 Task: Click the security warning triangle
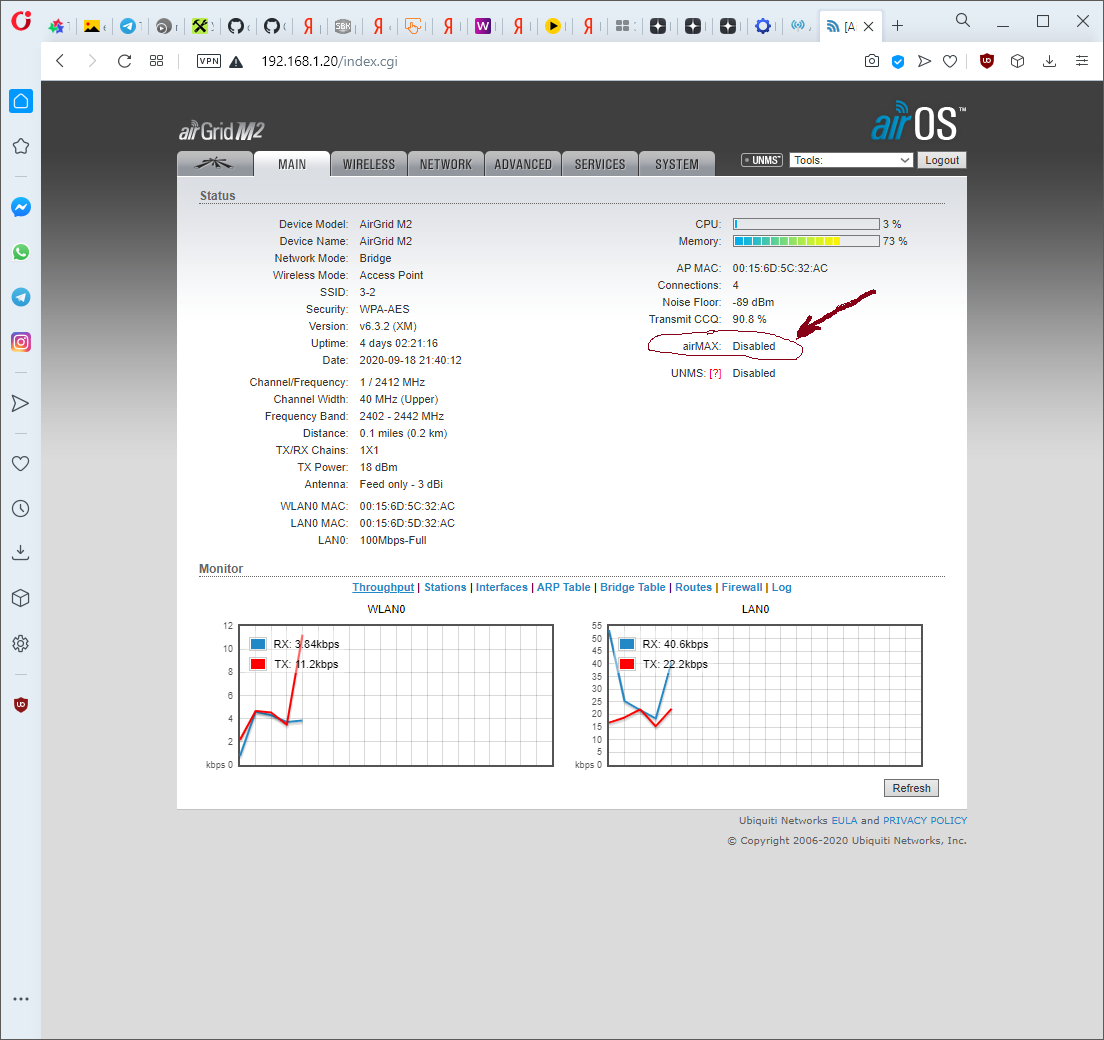(237, 62)
